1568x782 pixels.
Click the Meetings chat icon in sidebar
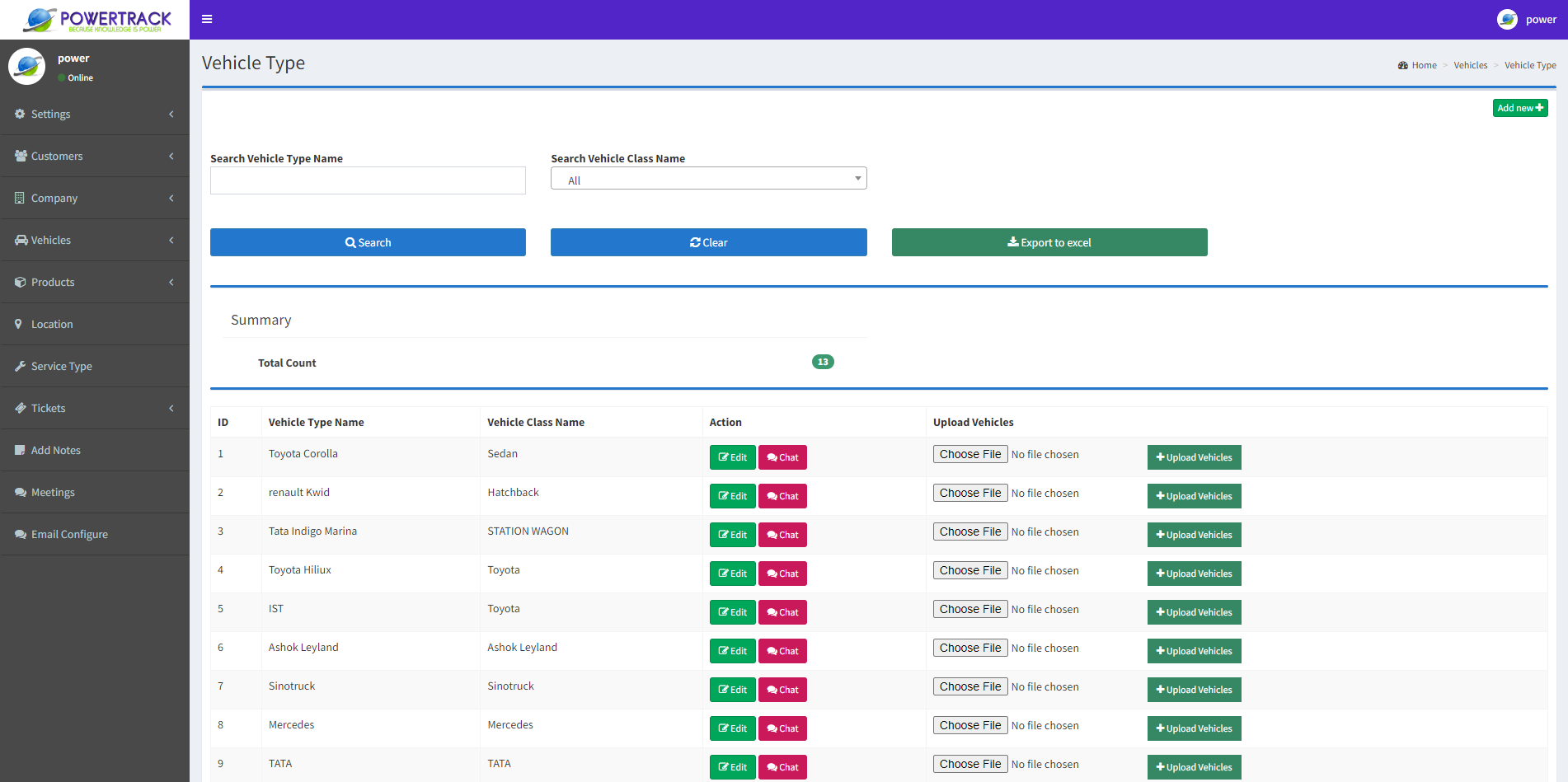click(x=20, y=492)
